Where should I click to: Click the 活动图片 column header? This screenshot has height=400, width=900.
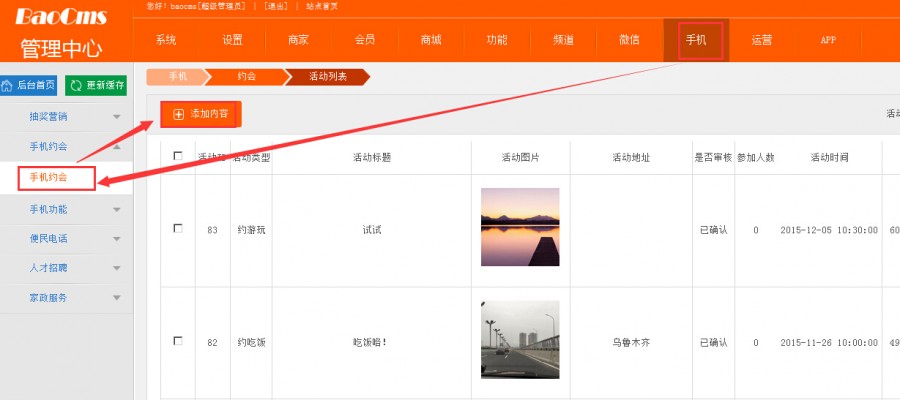521,157
